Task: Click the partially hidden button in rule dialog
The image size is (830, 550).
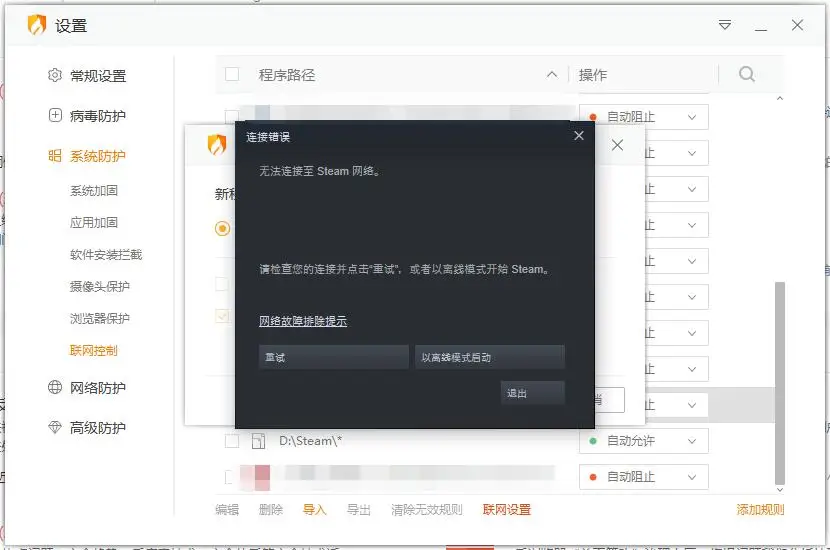Action: click(x=609, y=400)
